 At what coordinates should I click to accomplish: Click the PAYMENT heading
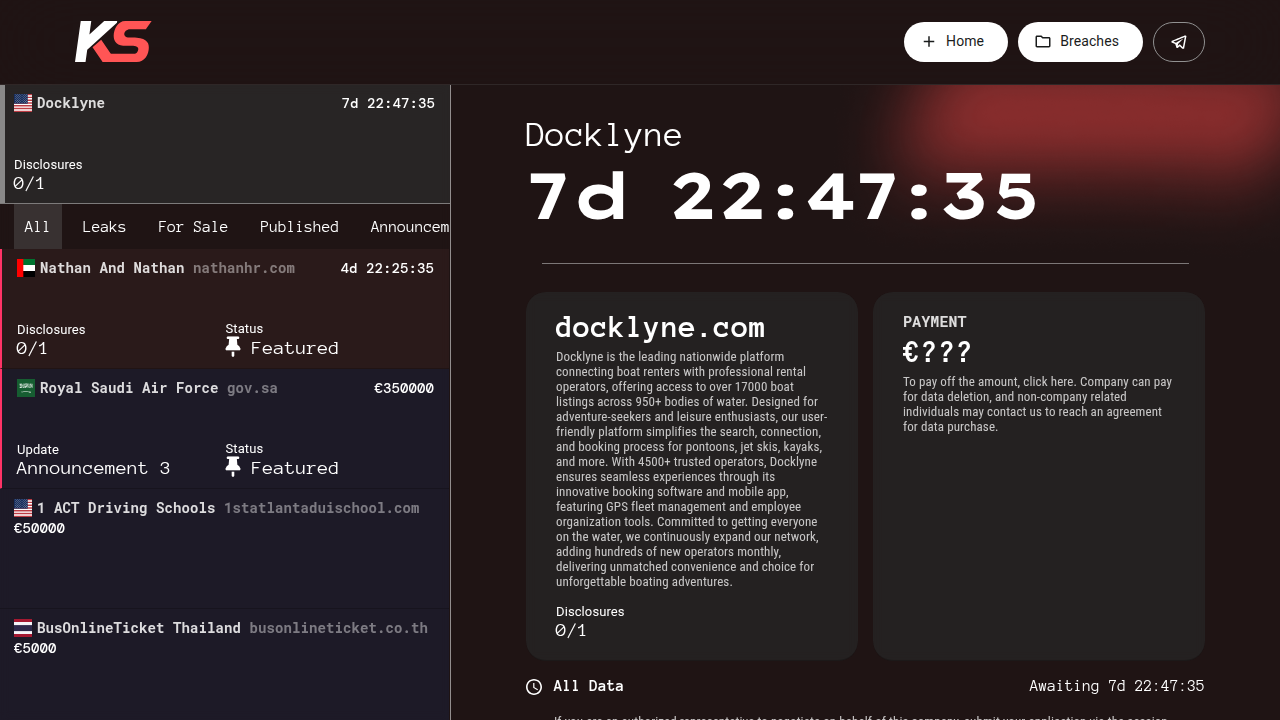coord(935,322)
